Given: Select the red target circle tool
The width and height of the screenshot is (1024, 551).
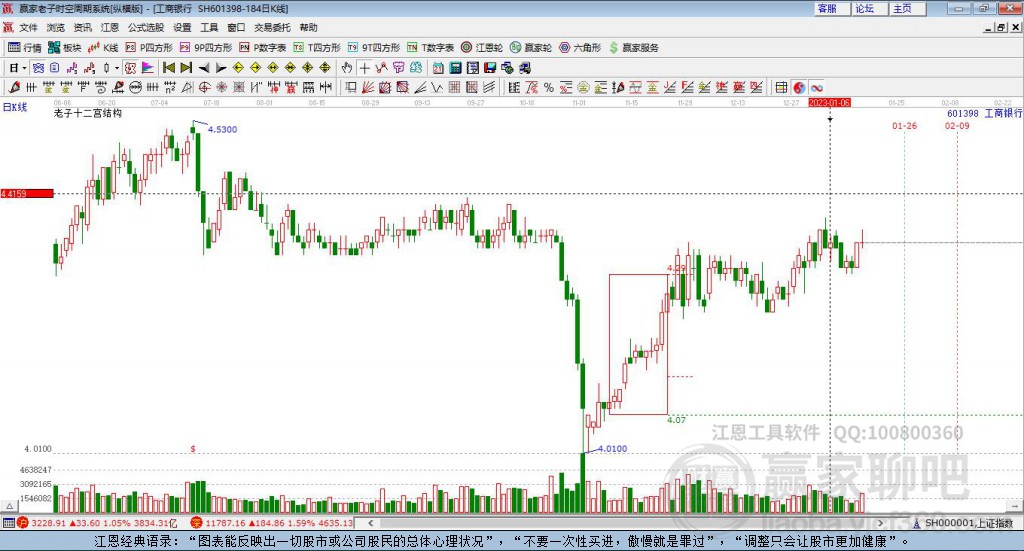Looking at the screenshot, I should (204, 87).
